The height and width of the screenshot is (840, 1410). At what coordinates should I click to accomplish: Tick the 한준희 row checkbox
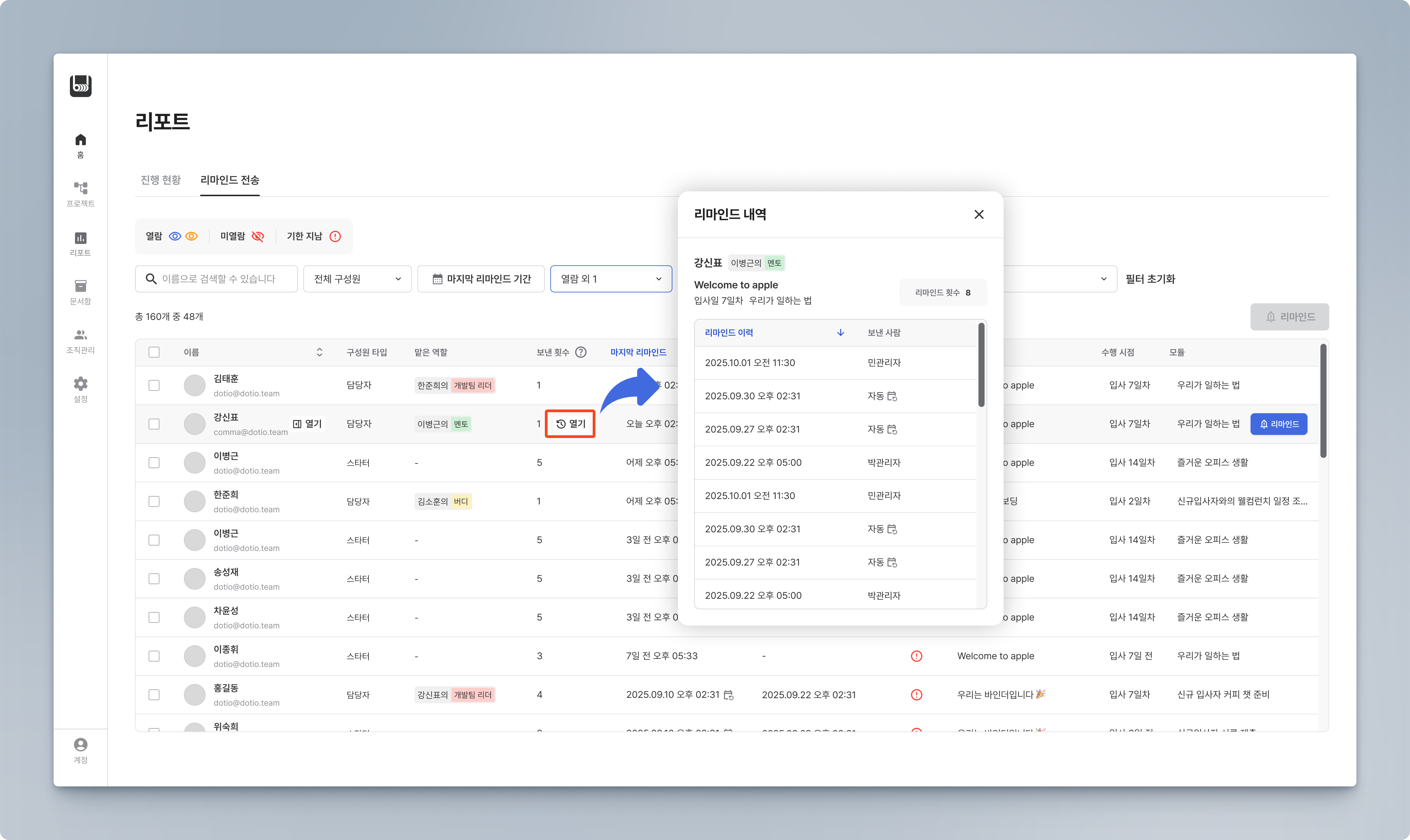(154, 501)
